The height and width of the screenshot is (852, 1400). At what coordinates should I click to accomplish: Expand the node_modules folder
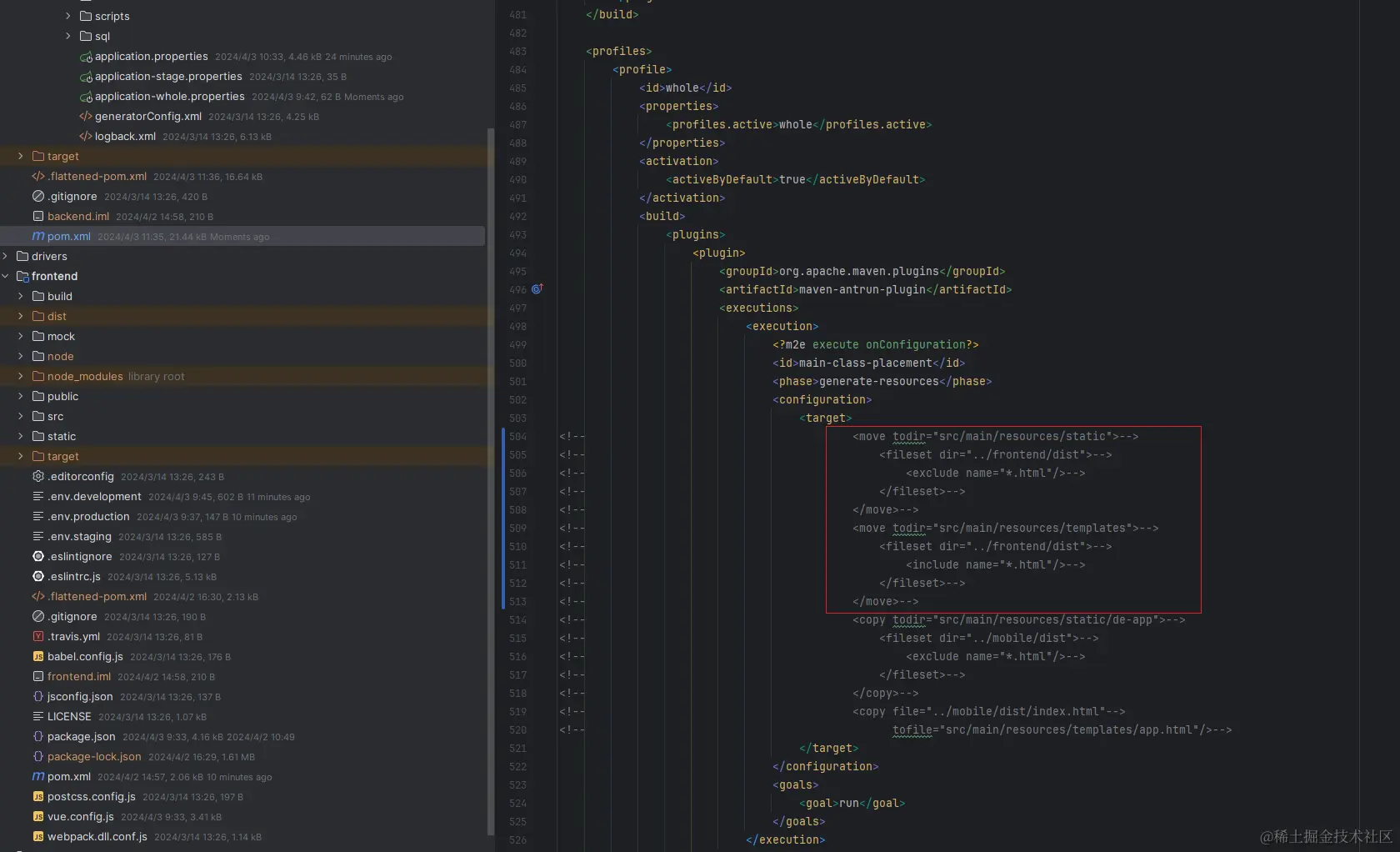click(x=21, y=377)
